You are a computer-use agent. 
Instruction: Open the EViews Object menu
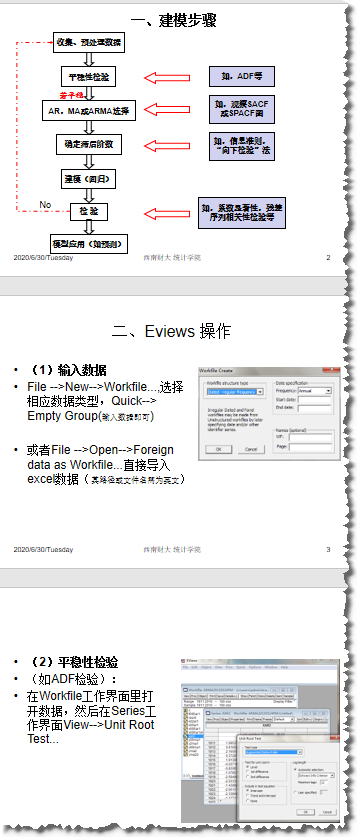[206, 667]
